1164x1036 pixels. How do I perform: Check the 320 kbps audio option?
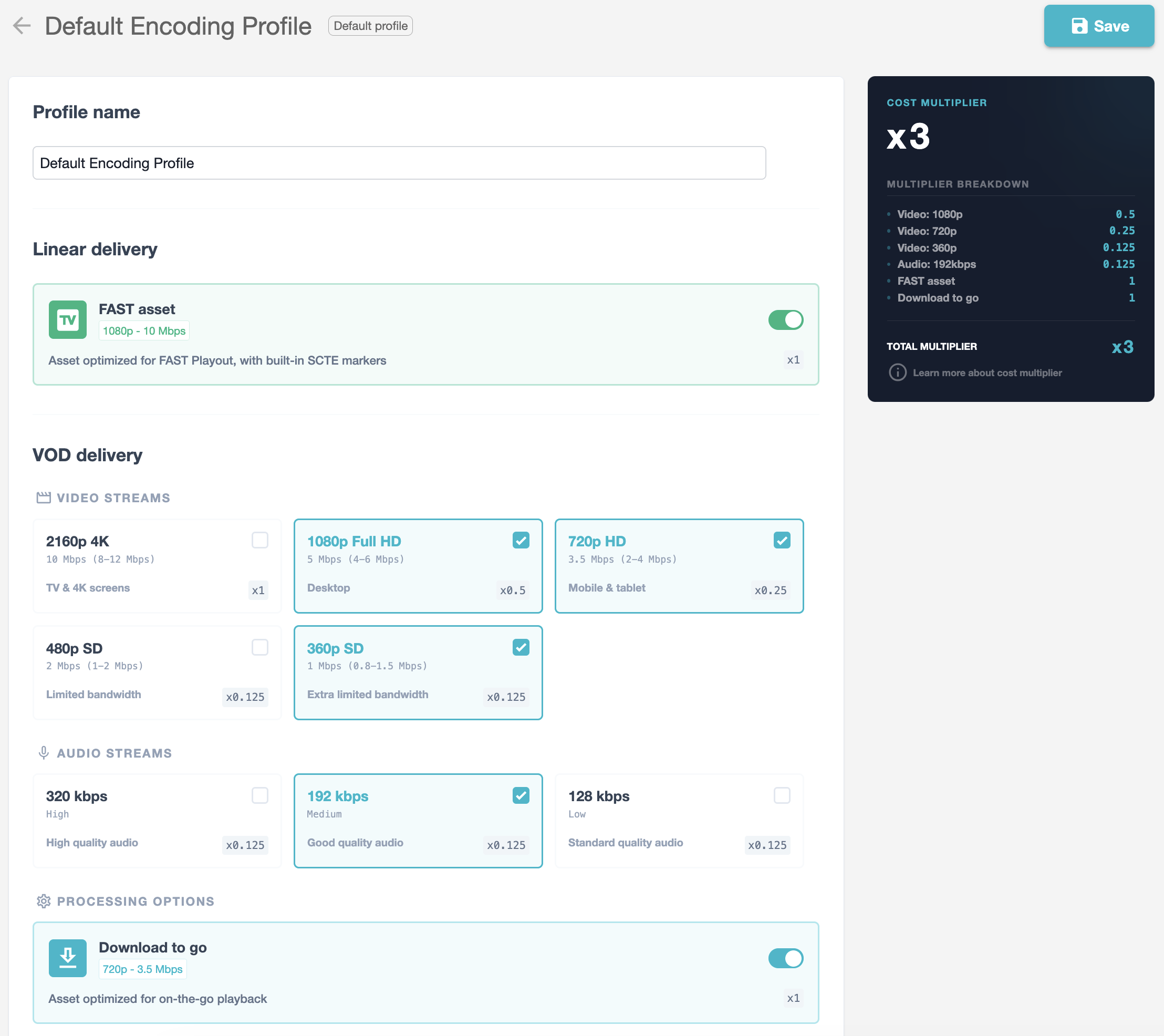pos(259,795)
